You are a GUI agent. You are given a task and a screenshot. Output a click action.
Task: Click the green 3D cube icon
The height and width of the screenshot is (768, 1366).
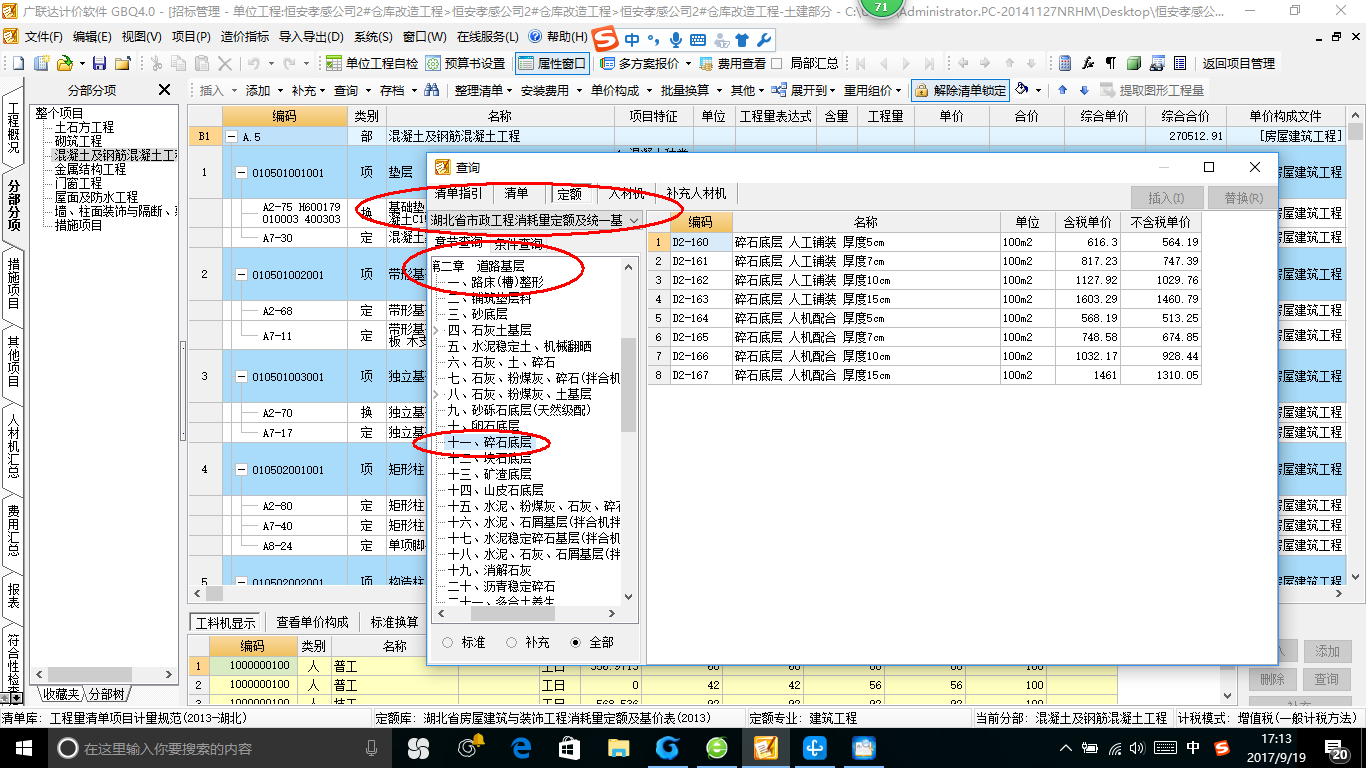(x=1133, y=63)
